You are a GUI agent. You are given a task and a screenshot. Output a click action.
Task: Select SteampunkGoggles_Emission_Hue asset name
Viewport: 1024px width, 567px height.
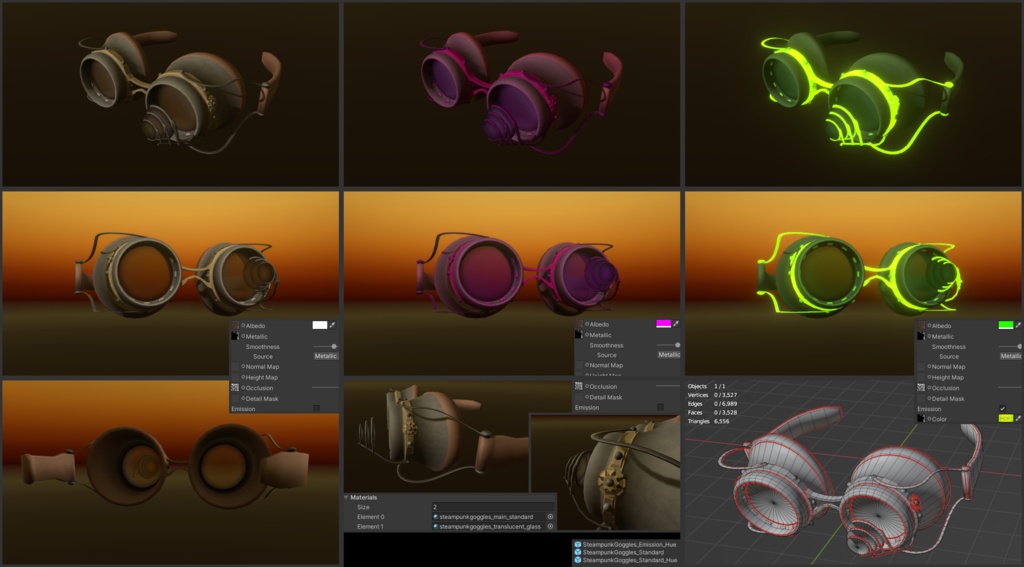pos(630,544)
